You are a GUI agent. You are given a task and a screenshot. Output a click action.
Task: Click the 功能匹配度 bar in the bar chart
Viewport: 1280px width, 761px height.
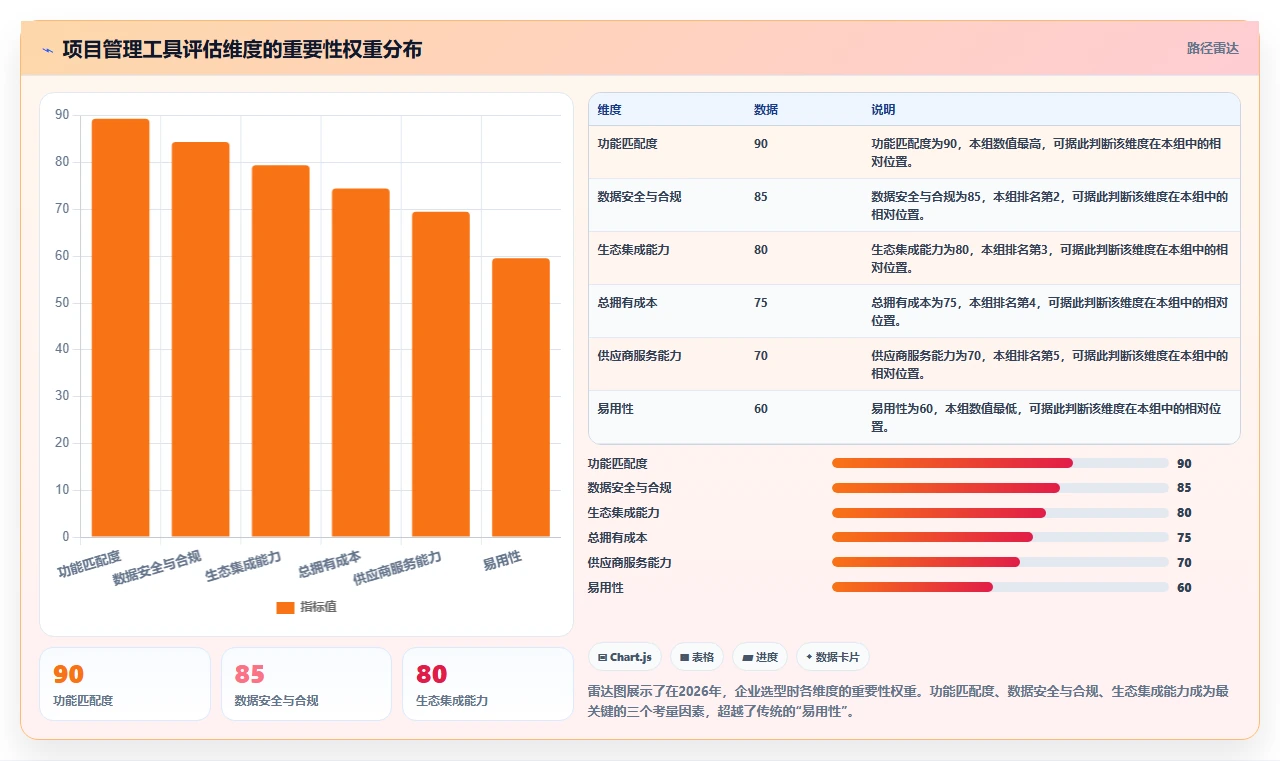pyautogui.click(x=121, y=328)
